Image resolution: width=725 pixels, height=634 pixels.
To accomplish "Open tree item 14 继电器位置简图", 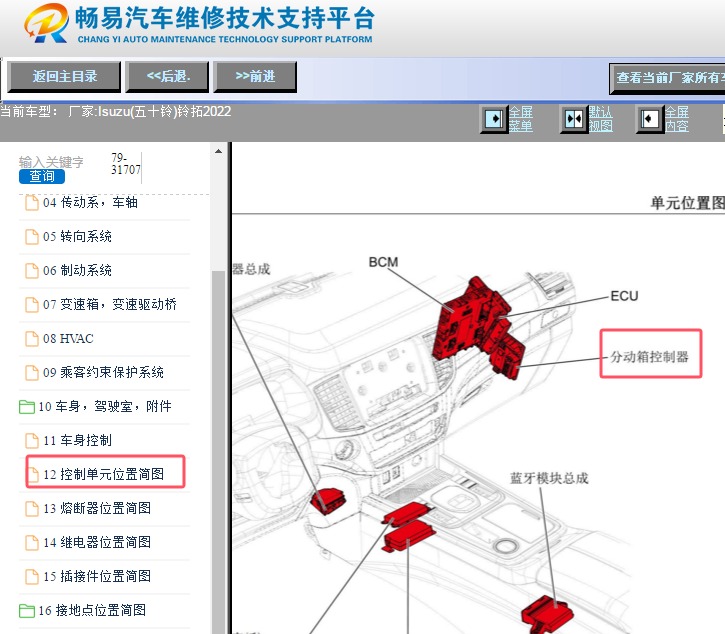I will pos(97,542).
